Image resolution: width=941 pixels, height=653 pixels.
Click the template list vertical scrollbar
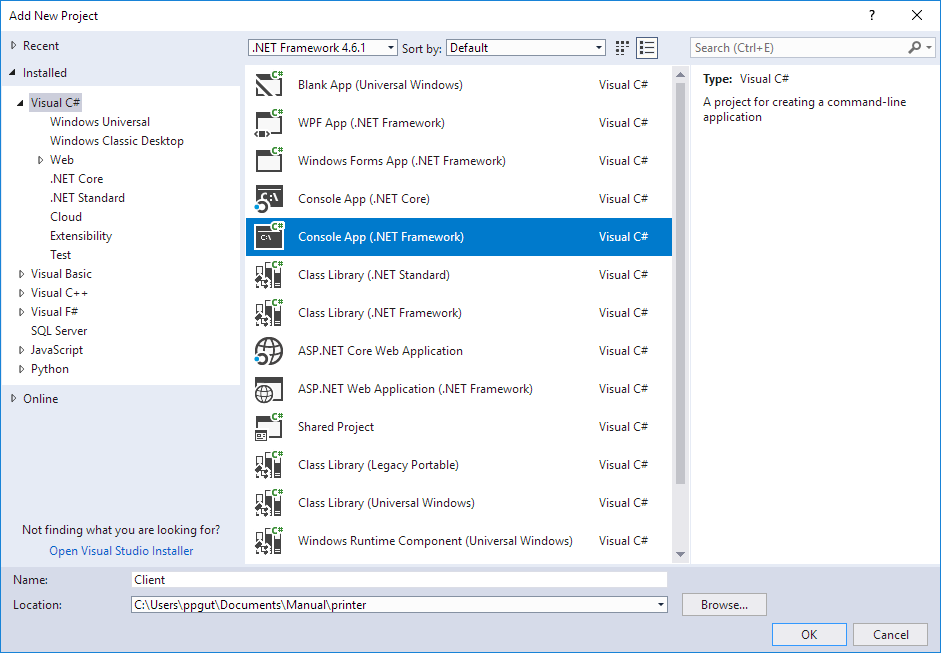pos(680,280)
